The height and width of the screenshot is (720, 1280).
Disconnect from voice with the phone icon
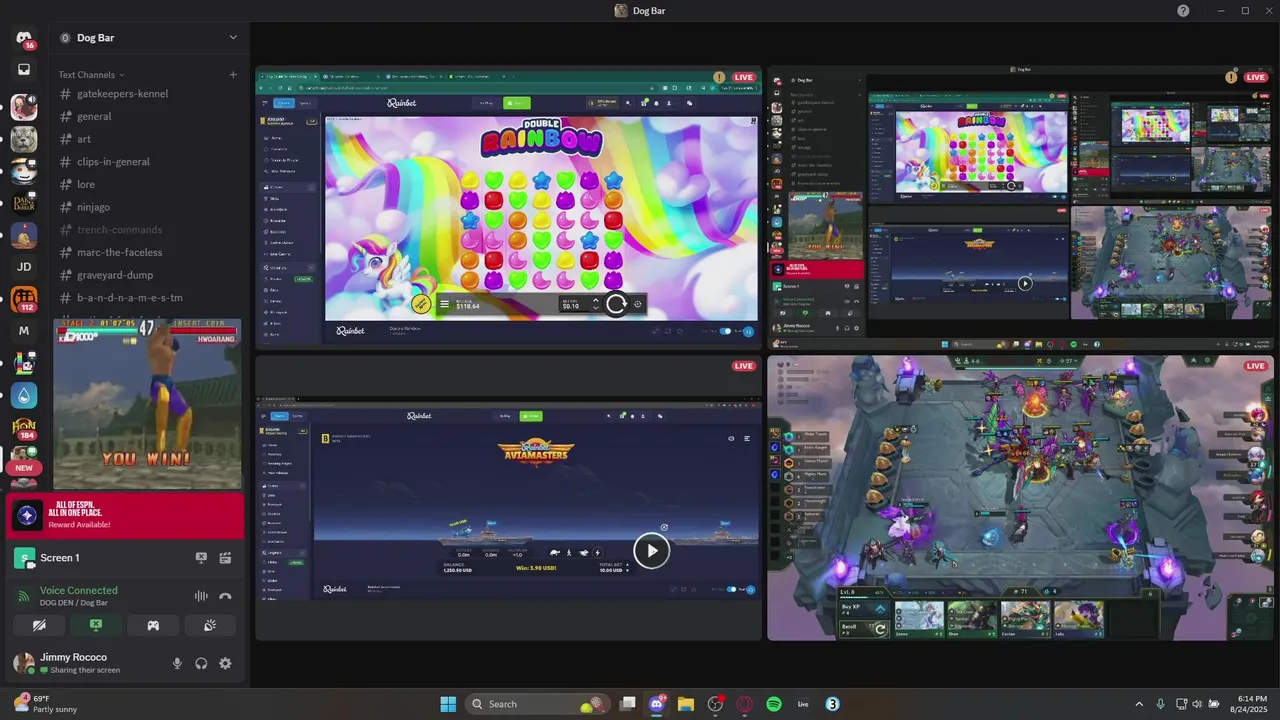pos(225,596)
